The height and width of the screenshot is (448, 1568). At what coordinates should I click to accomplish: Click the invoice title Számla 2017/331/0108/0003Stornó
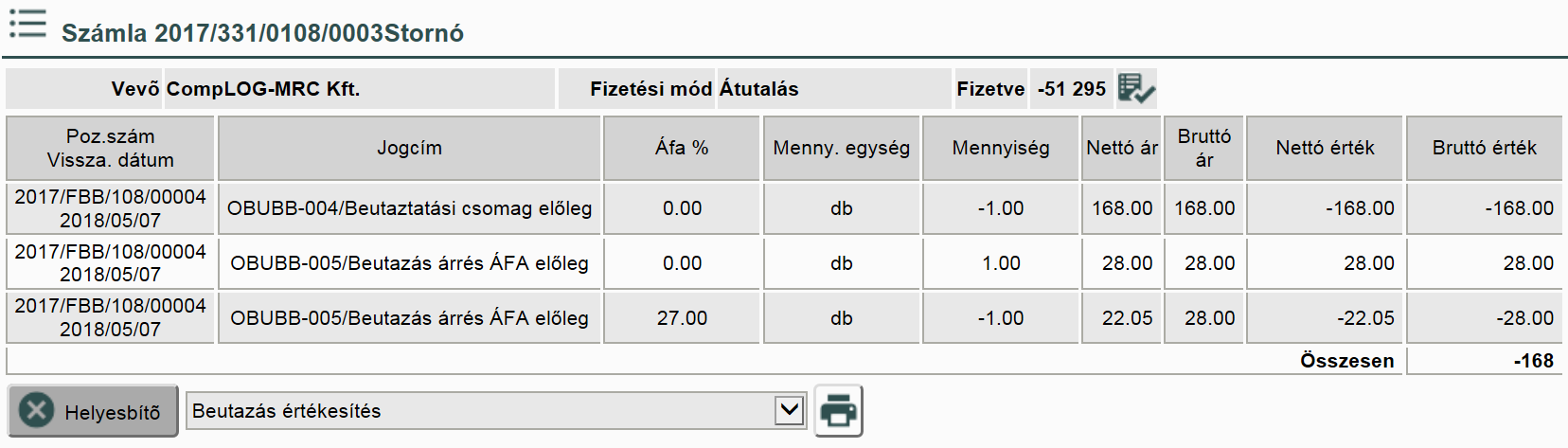click(x=262, y=33)
